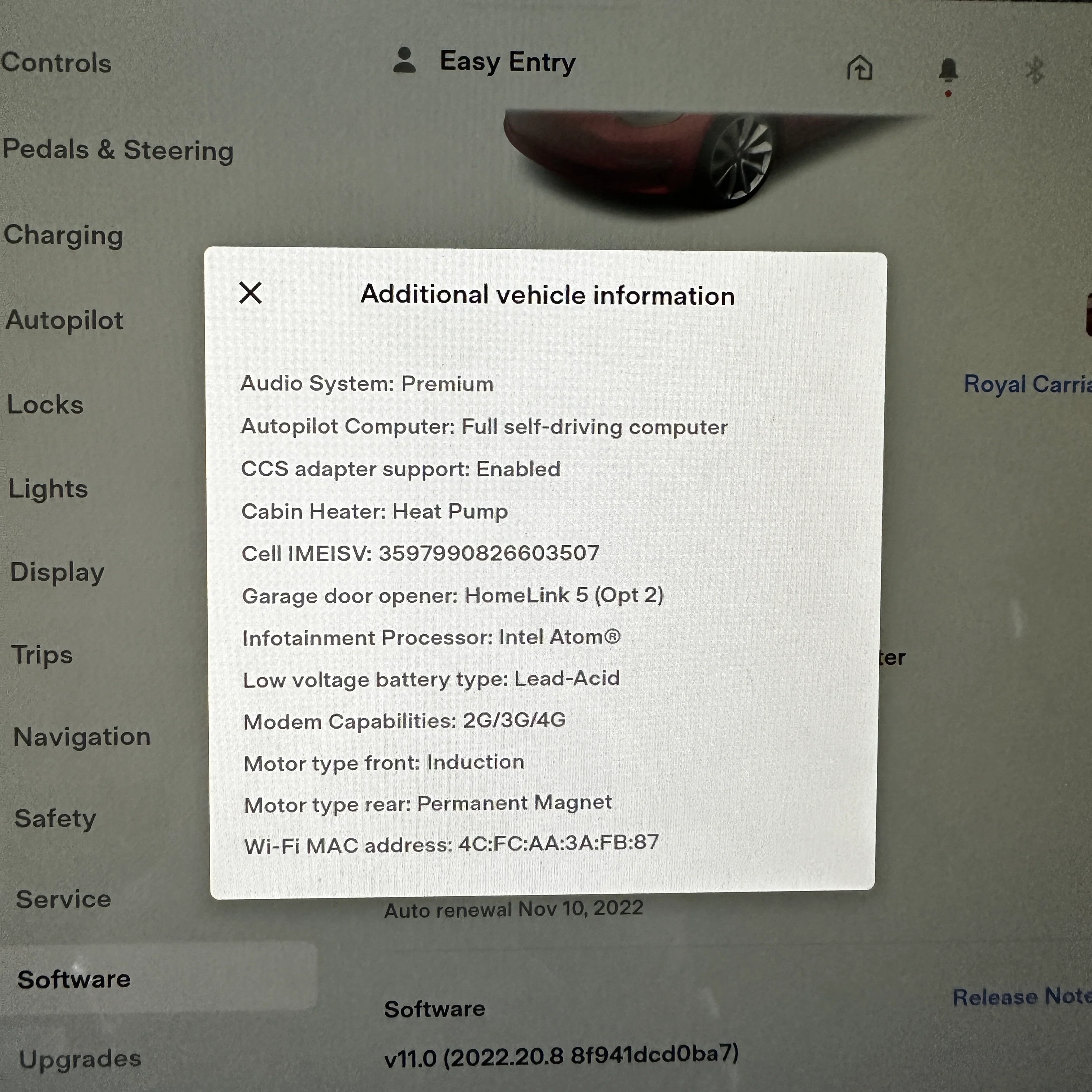Select the Low voltage battery type line
Viewport: 1092px width, 1092px height.
(x=431, y=679)
